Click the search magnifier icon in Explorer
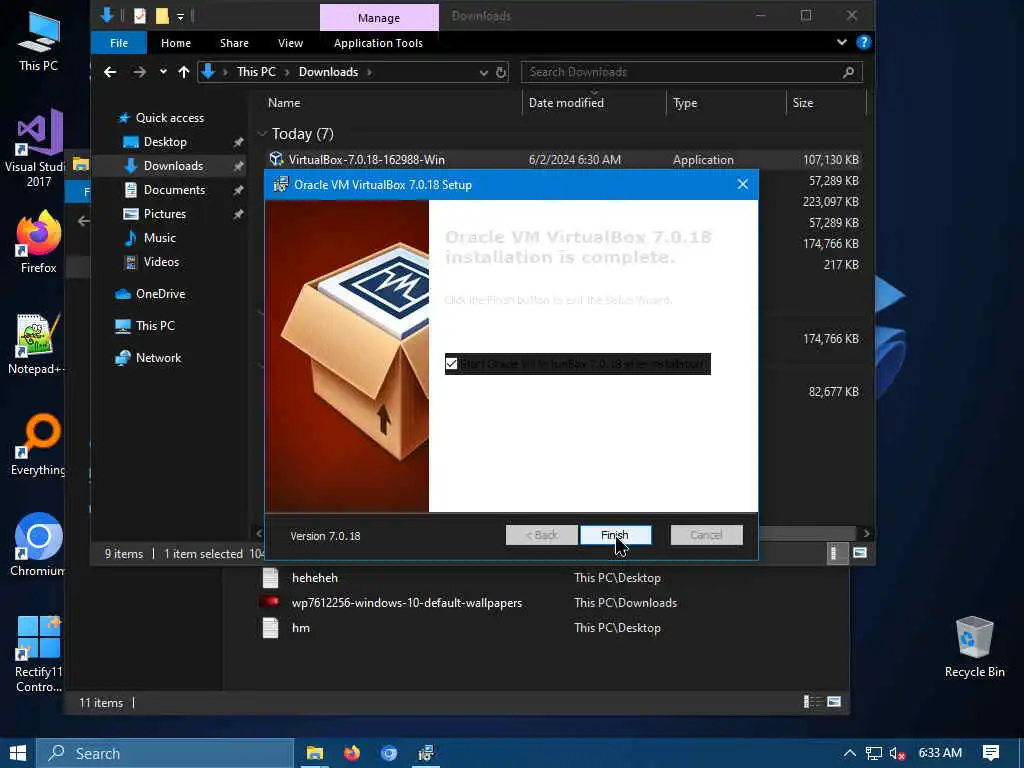1024x768 pixels. coord(848,72)
